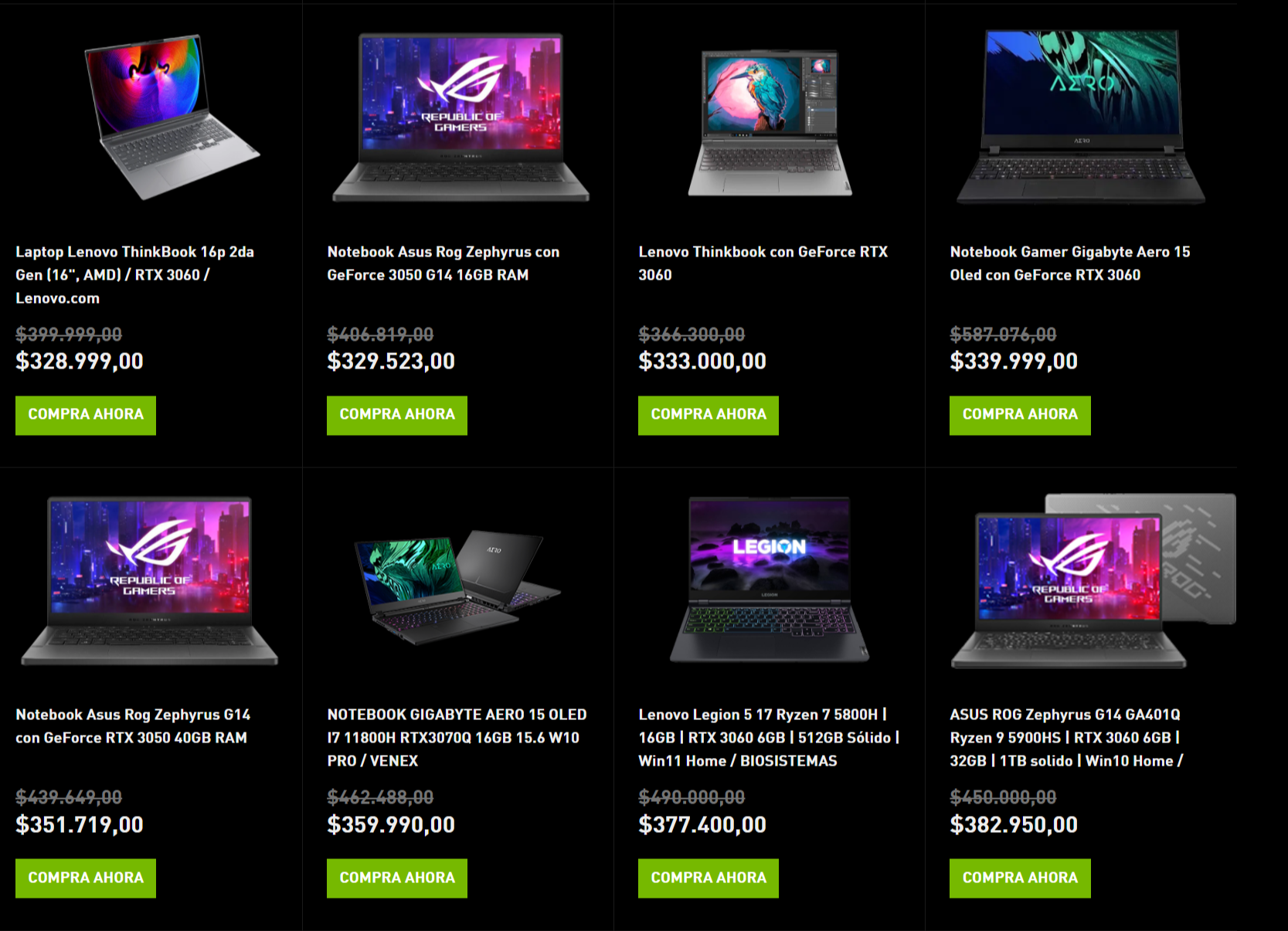
Task: Open NOTEBOOK GIGABYTE AERO 15 OLED VENEX title
Action: click(457, 737)
